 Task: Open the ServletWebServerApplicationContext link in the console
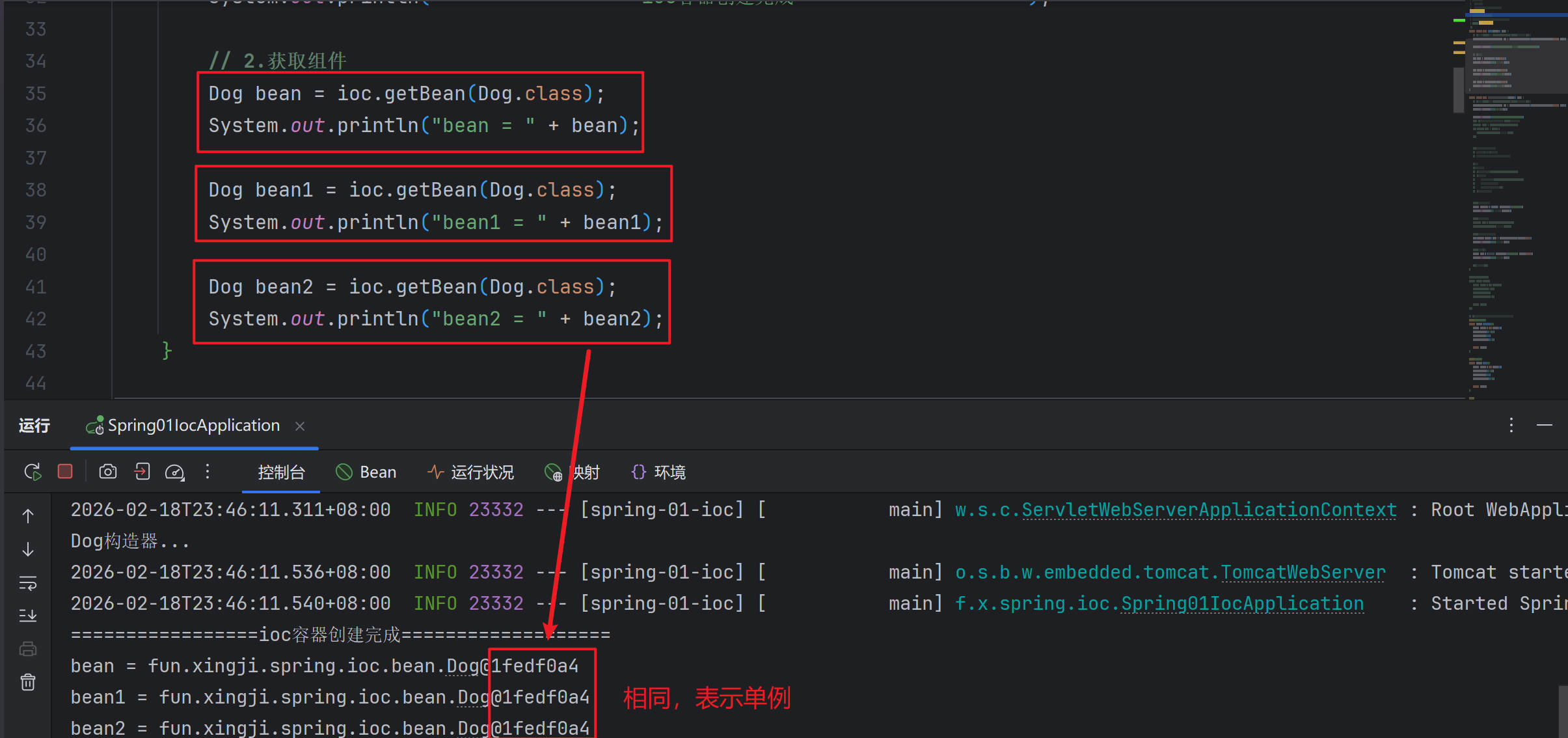click(x=1209, y=510)
